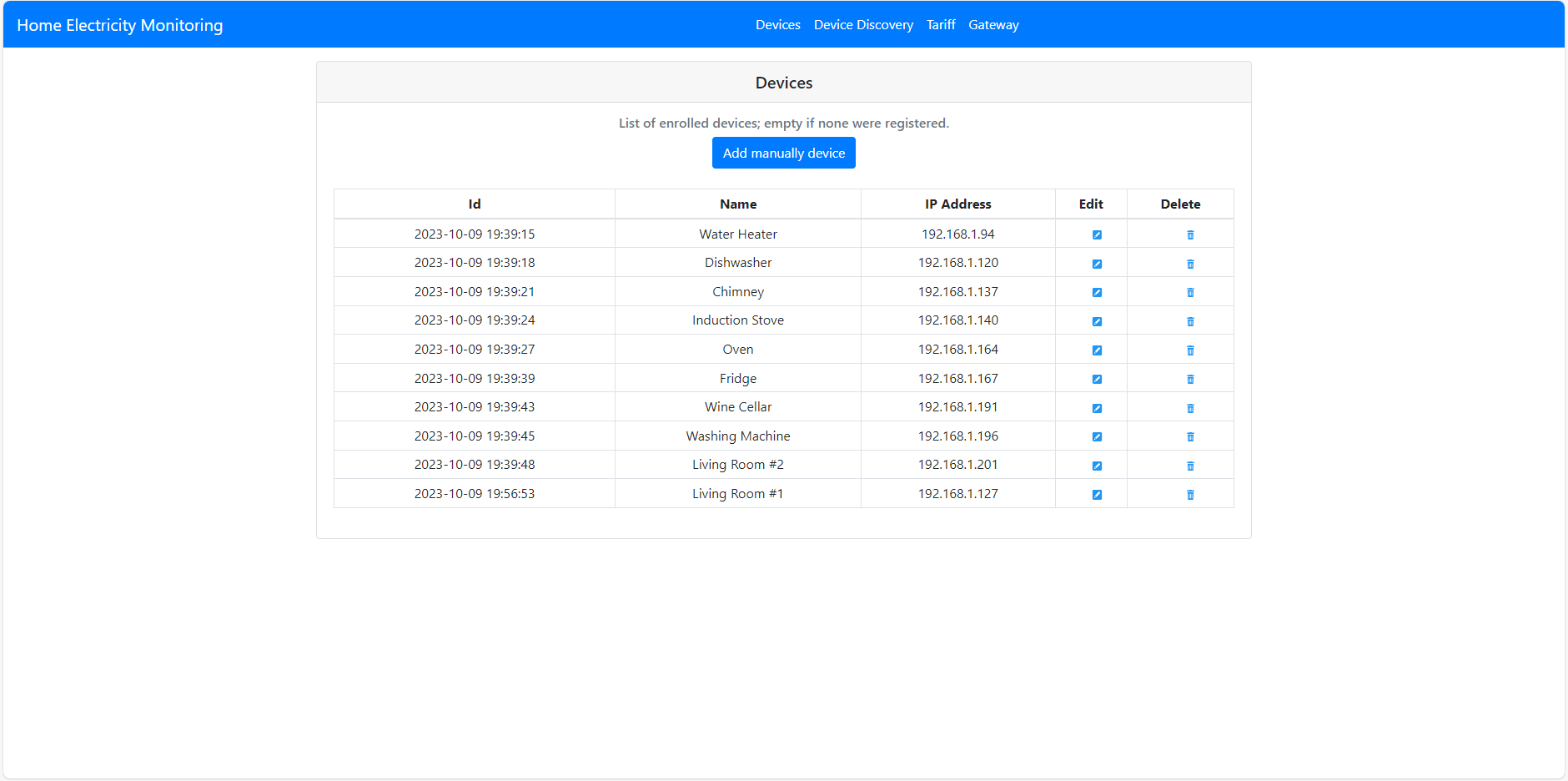Edit the Water Heater device
This screenshot has height=781, width=1568.
click(1097, 234)
